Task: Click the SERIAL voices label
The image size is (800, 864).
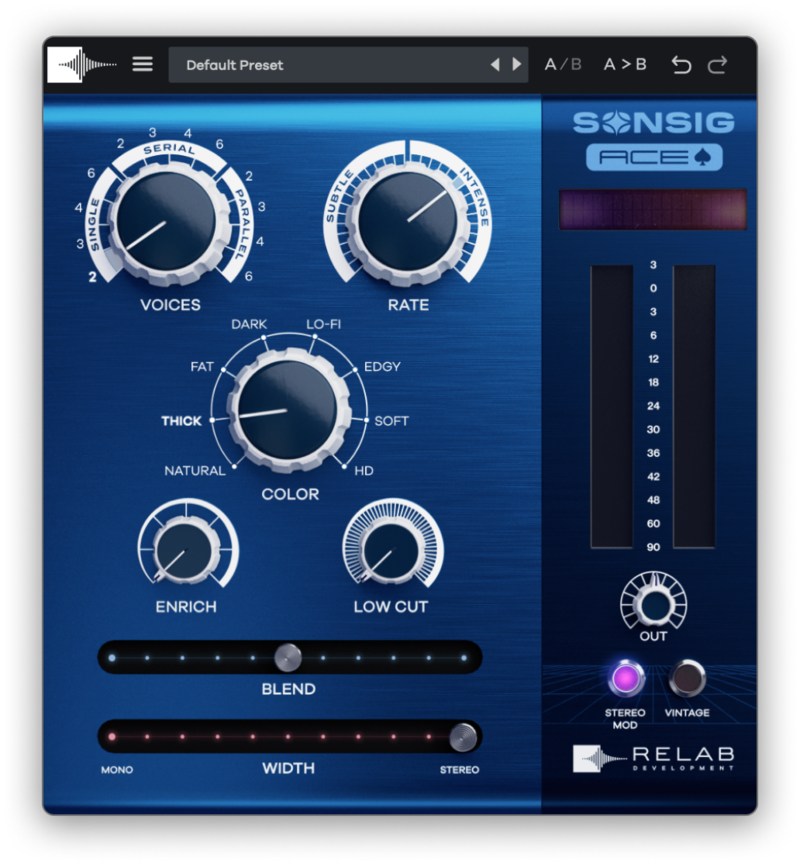Action: 169,149
